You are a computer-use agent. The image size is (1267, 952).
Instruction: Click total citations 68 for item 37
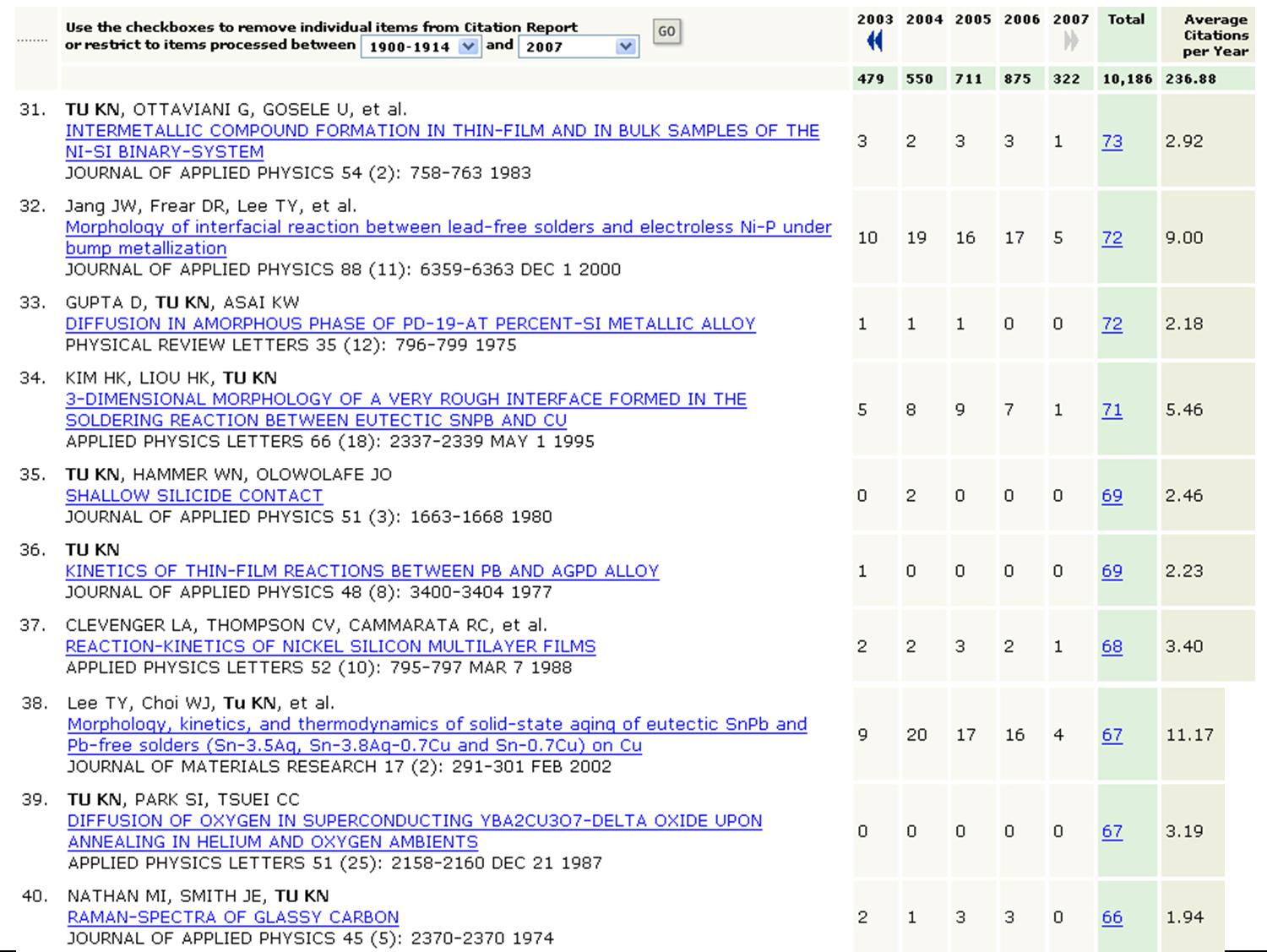(x=1112, y=646)
